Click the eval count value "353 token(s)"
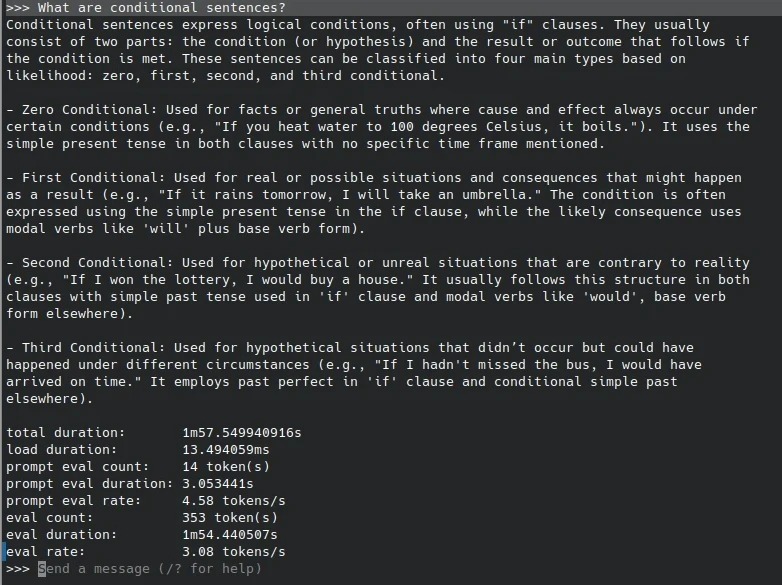This screenshot has height=585, width=782. click(229, 518)
